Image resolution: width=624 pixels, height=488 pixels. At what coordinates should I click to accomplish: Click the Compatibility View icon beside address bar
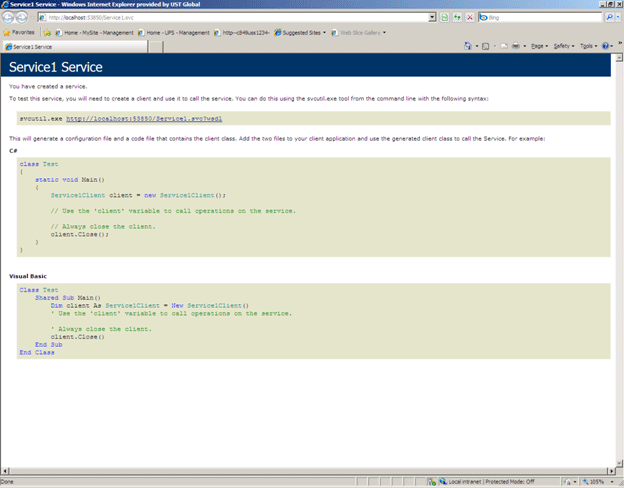click(445, 17)
